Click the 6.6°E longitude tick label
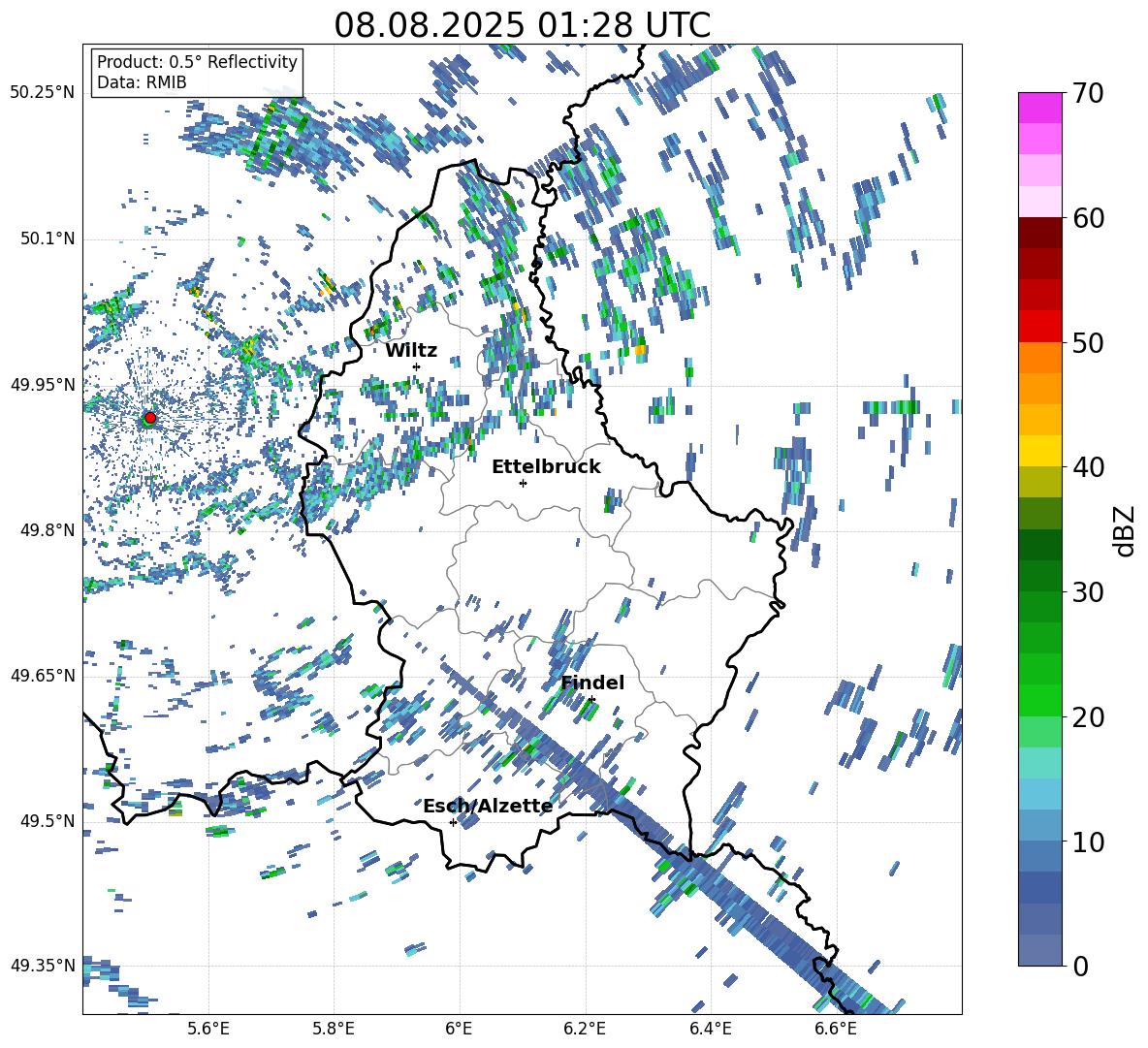Viewport: 1148px width, 1048px height. 836,1029
